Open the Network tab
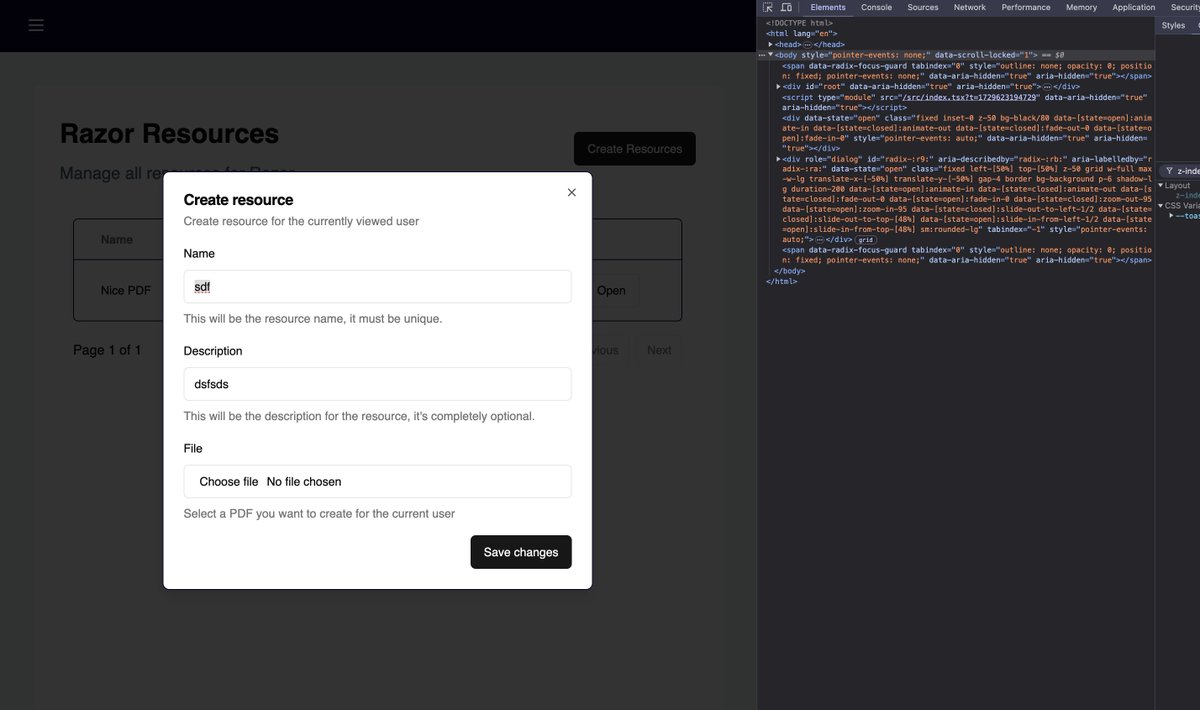 tap(970, 7)
